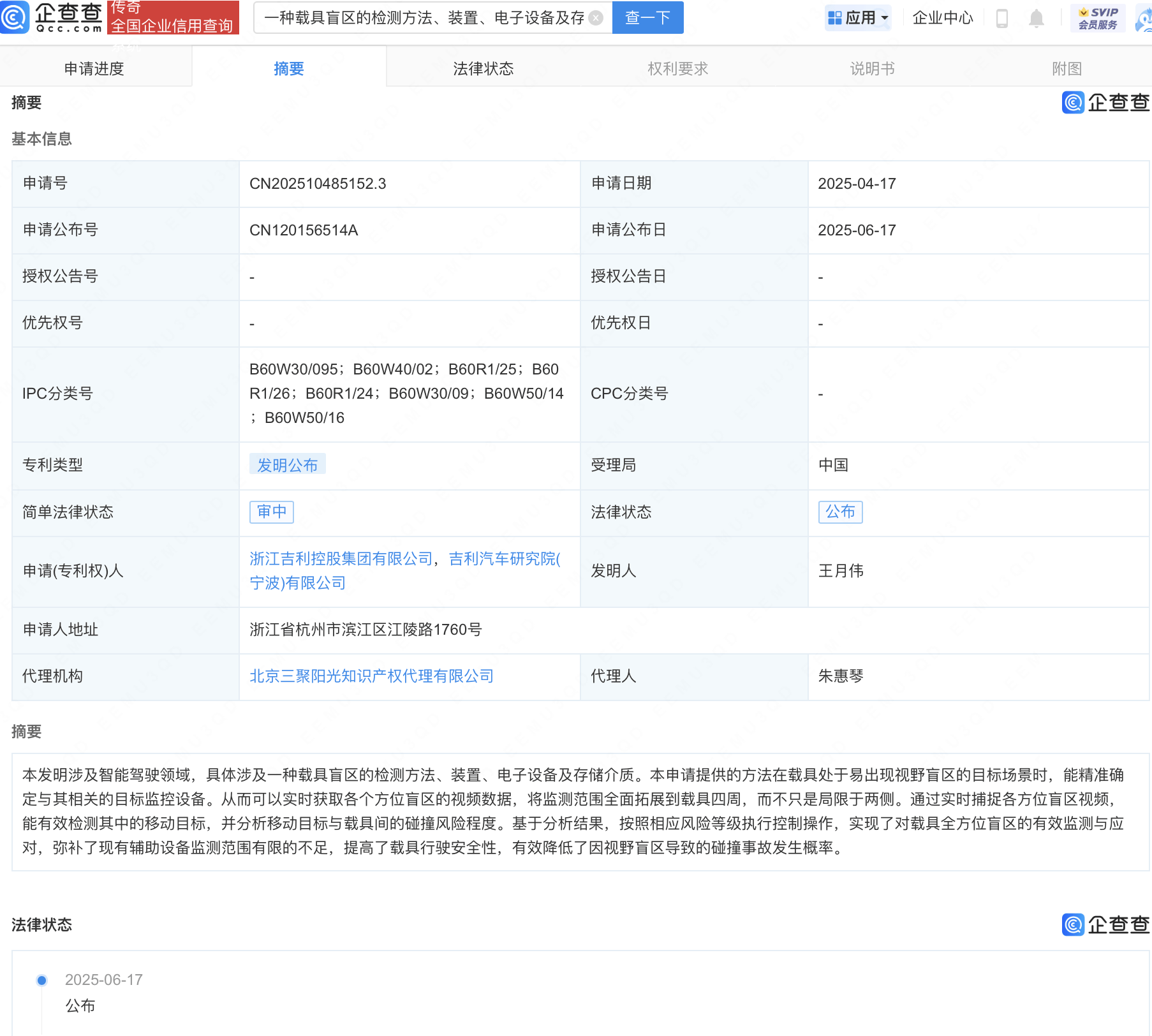Click the 基本信息 section heading
The image size is (1152, 1036).
(x=41, y=138)
